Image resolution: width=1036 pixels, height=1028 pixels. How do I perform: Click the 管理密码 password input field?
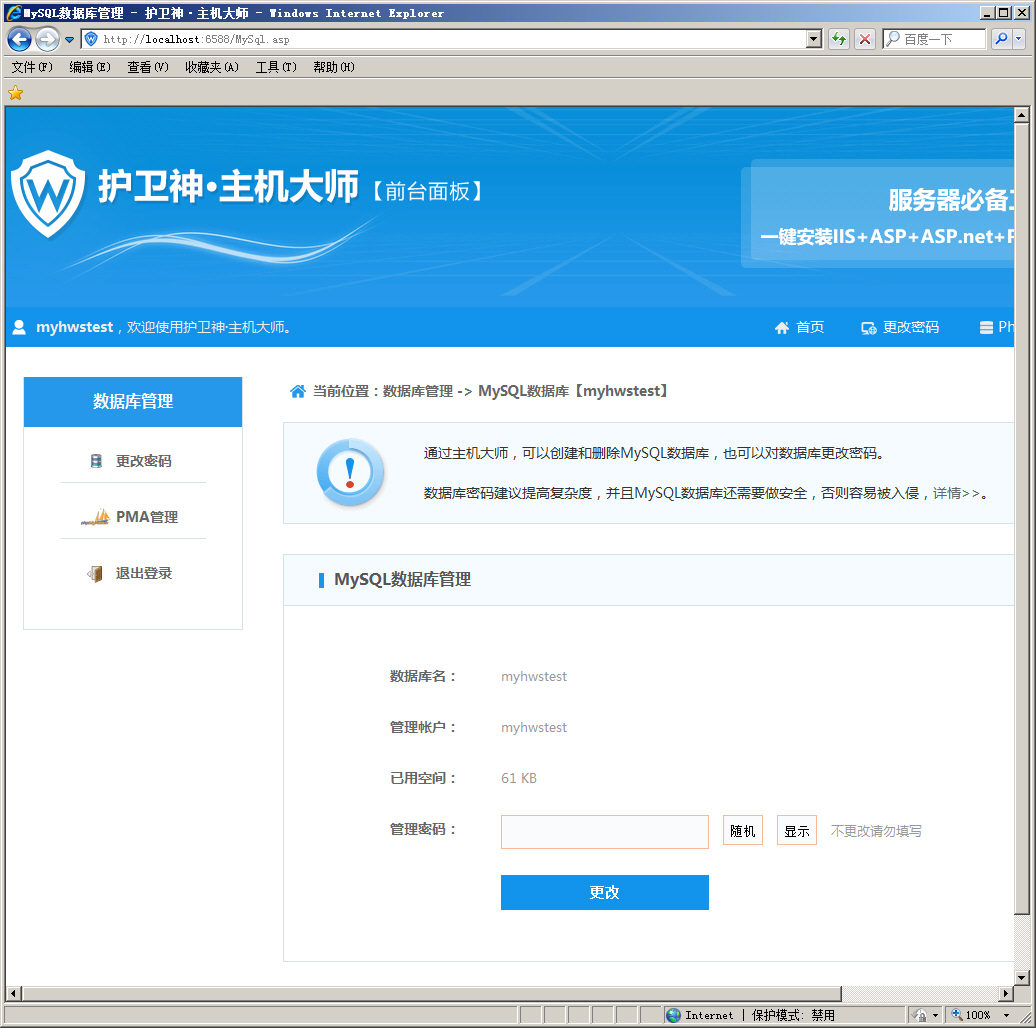coord(604,831)
